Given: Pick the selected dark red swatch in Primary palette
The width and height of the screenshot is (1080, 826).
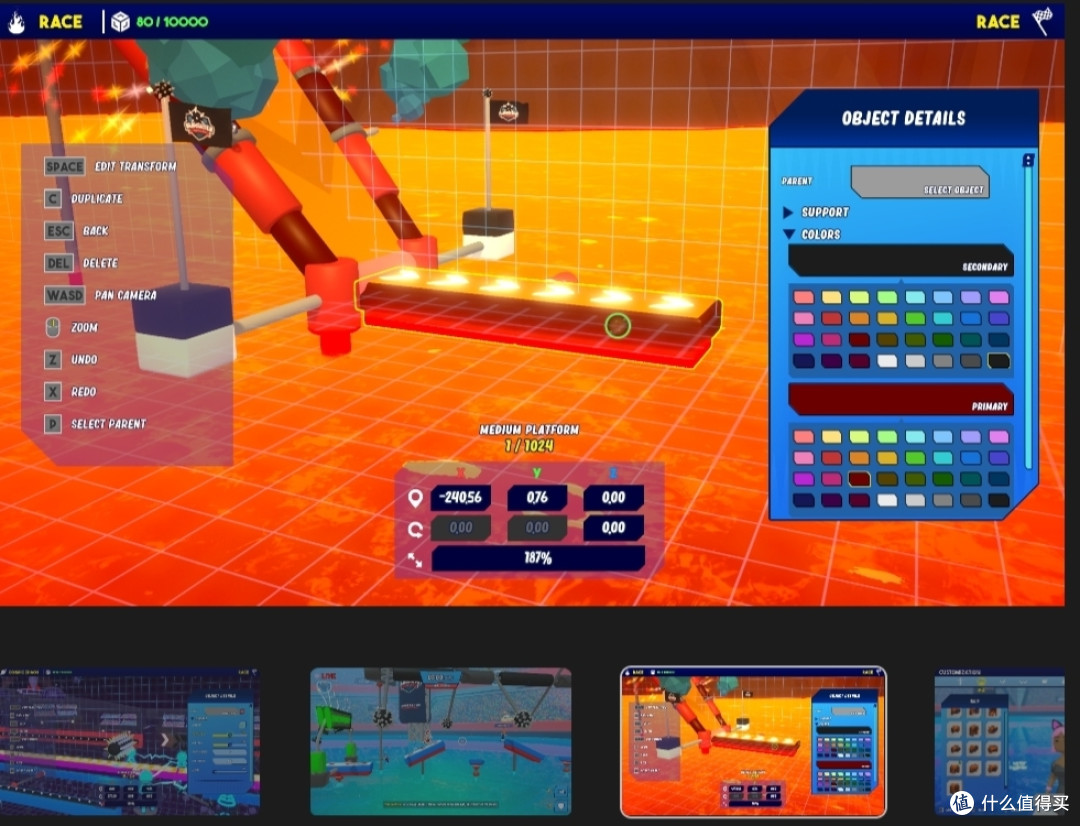Looking at the screenshot, I should pos(860,479).
